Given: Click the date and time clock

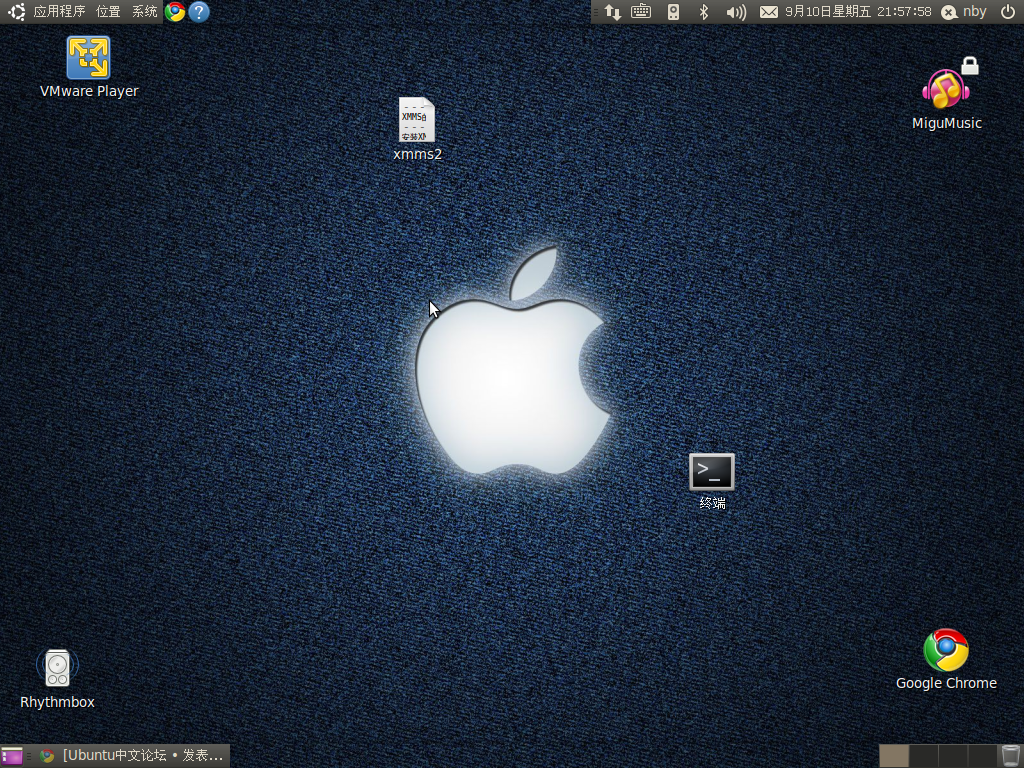Looking at the screenshot, I should (858, 12).
